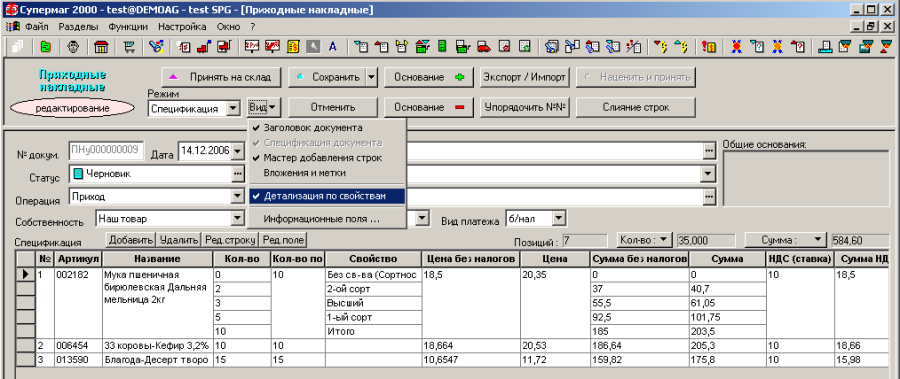Image resolution: width=900 pixels, height=379 pixels.
Task: Open the Кол-во totals dropdown button
Action: pyautogui.click(x=644, y=239)
